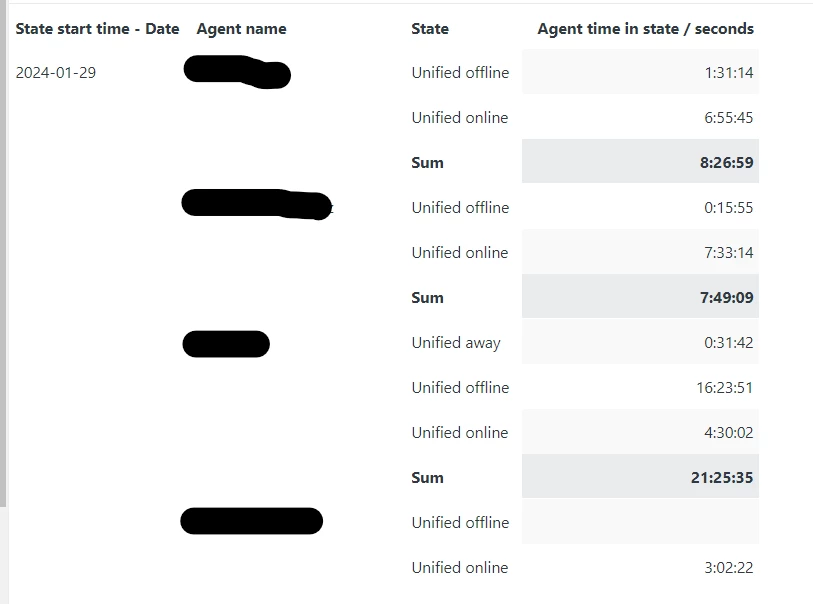Click the first redacted agent name

pos(237,72)
